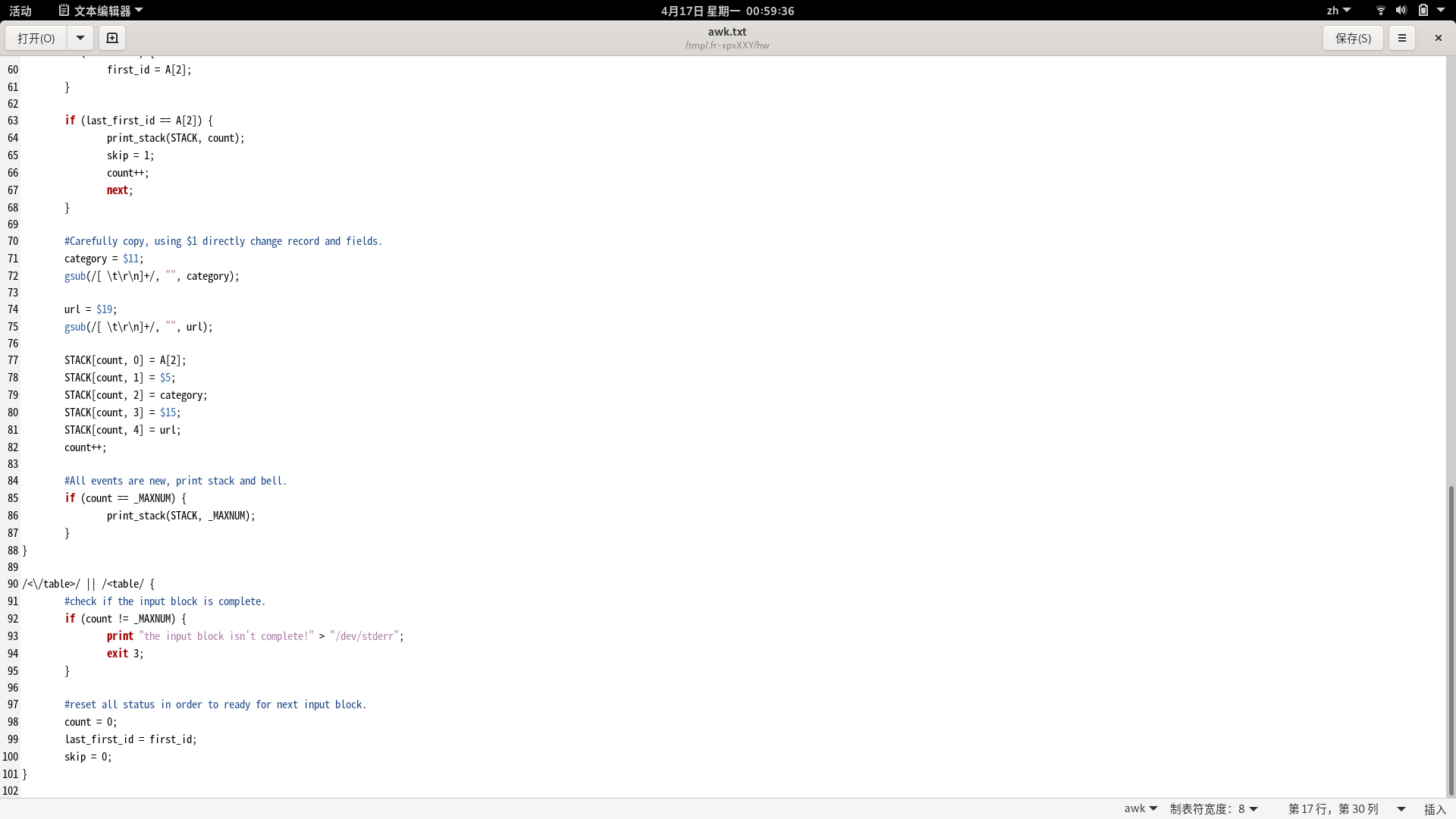Click the 'if (last_first_id == A[2]) {' line
The image size is (1456, 819).
tap(139, 121)
